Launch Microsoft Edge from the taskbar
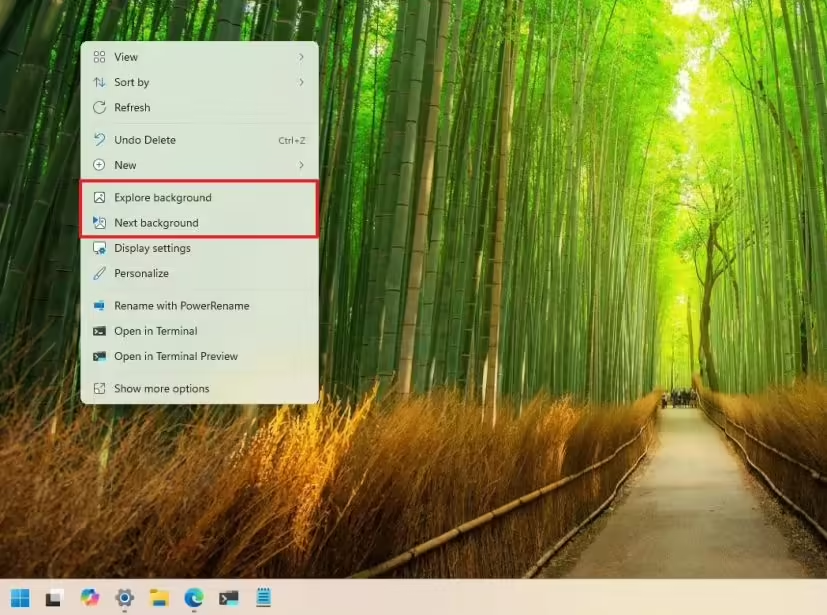 (x=192, y=598)
